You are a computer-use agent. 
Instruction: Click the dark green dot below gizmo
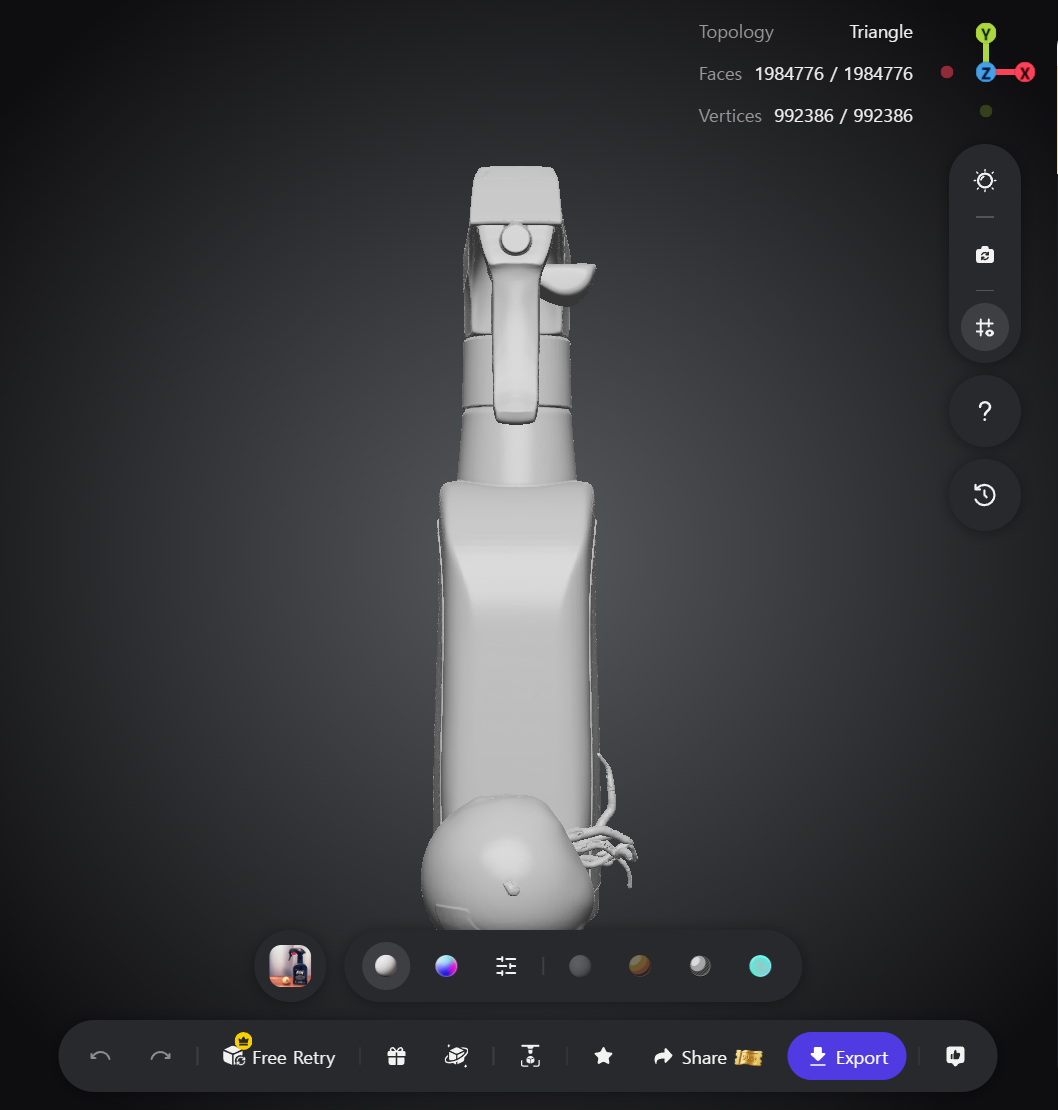tap(986, 110)
